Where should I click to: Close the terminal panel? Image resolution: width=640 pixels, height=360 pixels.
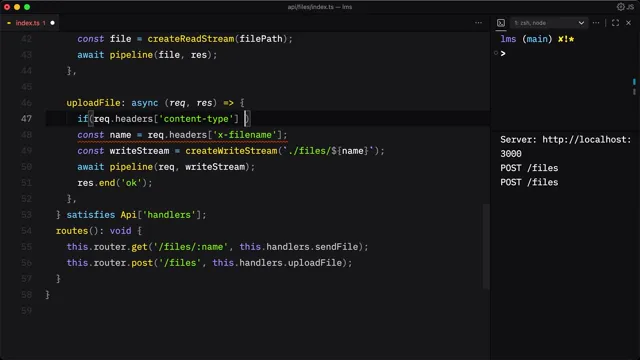629,23
